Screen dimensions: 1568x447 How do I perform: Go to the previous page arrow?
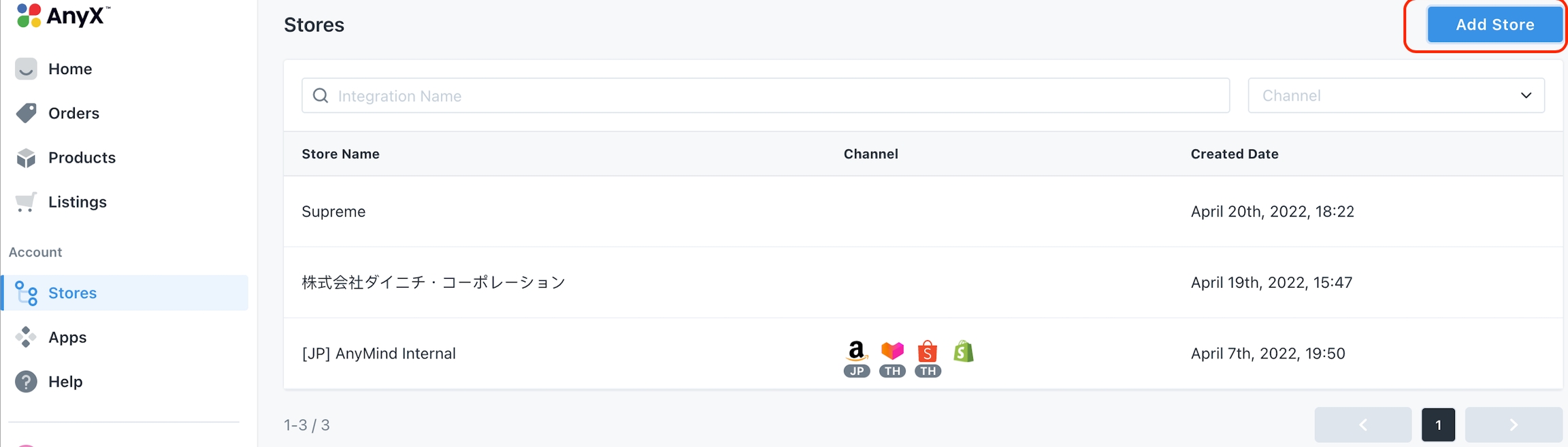point(1362,425)
